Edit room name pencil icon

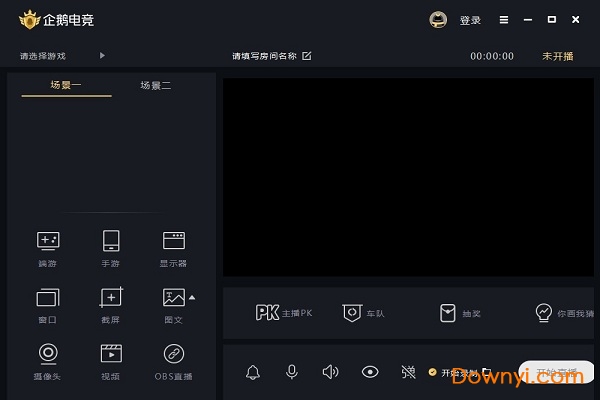(x=307, y=56)
